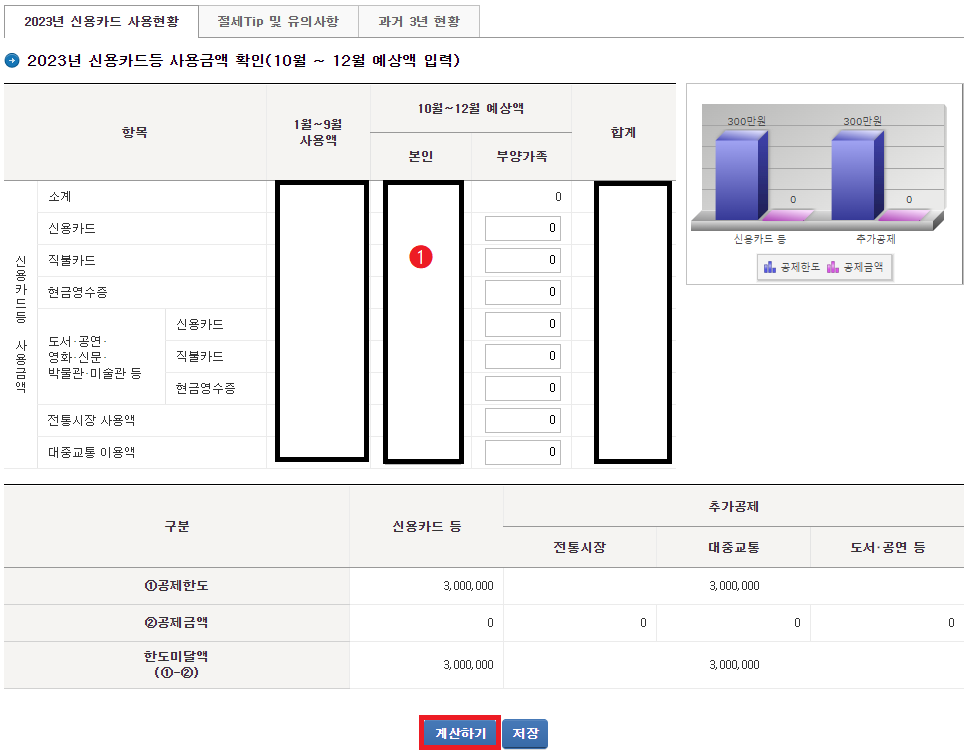Click the 부양가족 column header
968x756 pixels.
pos(522,157)
